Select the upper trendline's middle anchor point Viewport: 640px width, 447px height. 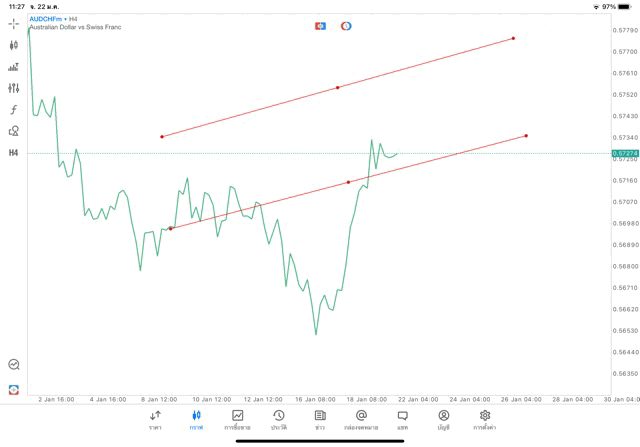337,87
